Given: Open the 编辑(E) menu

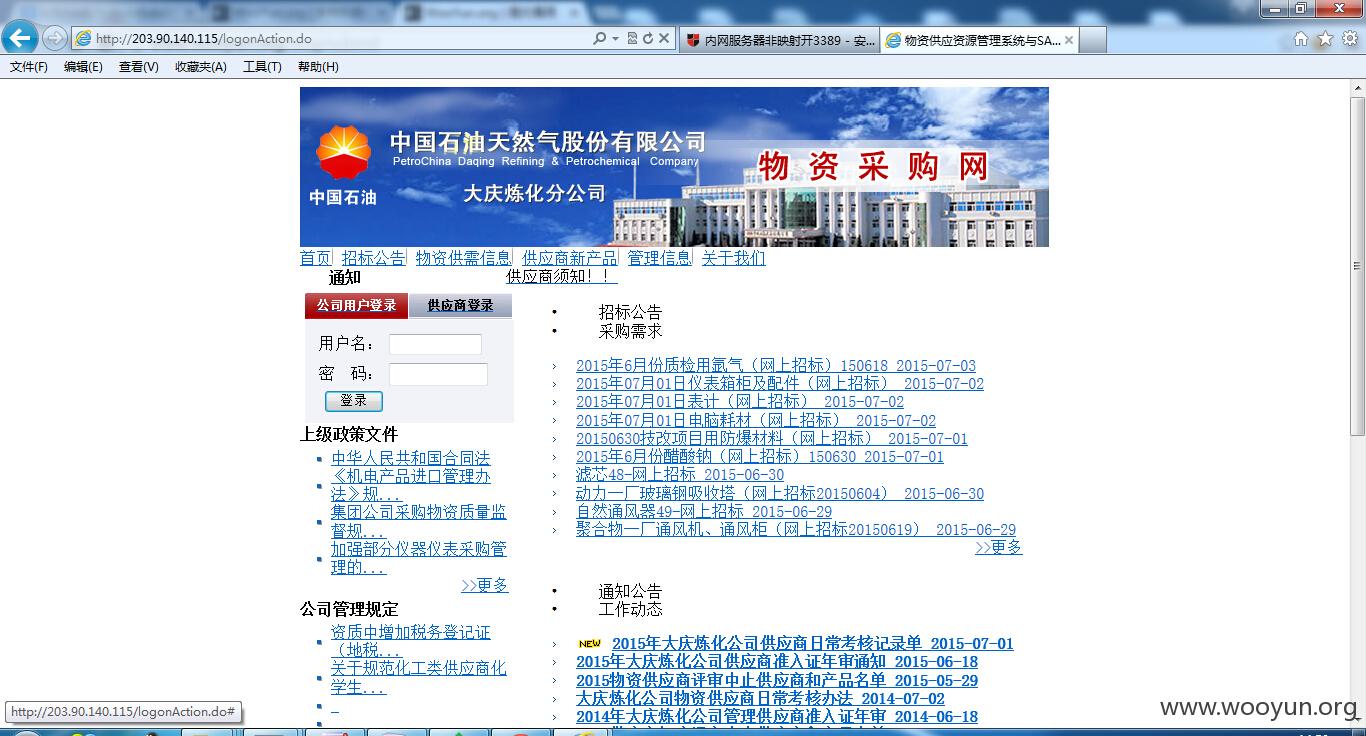Looking at the screenshot, I should coord(83,67).
